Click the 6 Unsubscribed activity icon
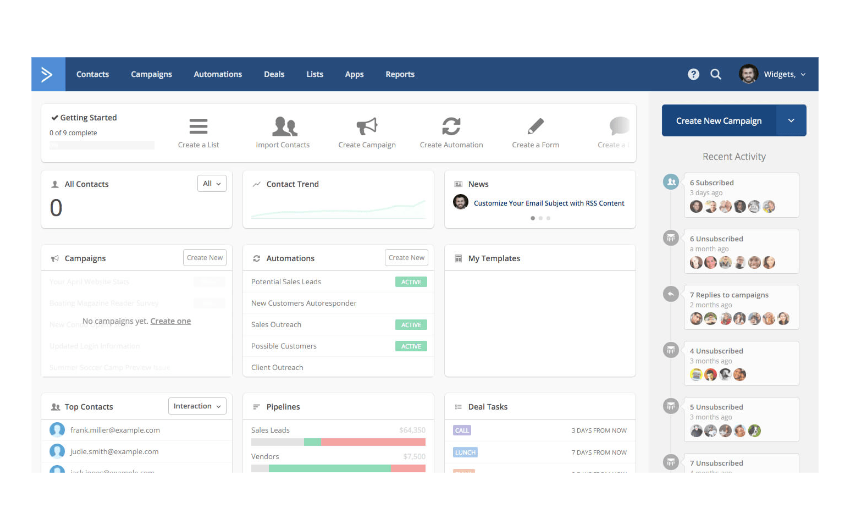This screenshot has height=530, width=850. (x=671, y=237)
